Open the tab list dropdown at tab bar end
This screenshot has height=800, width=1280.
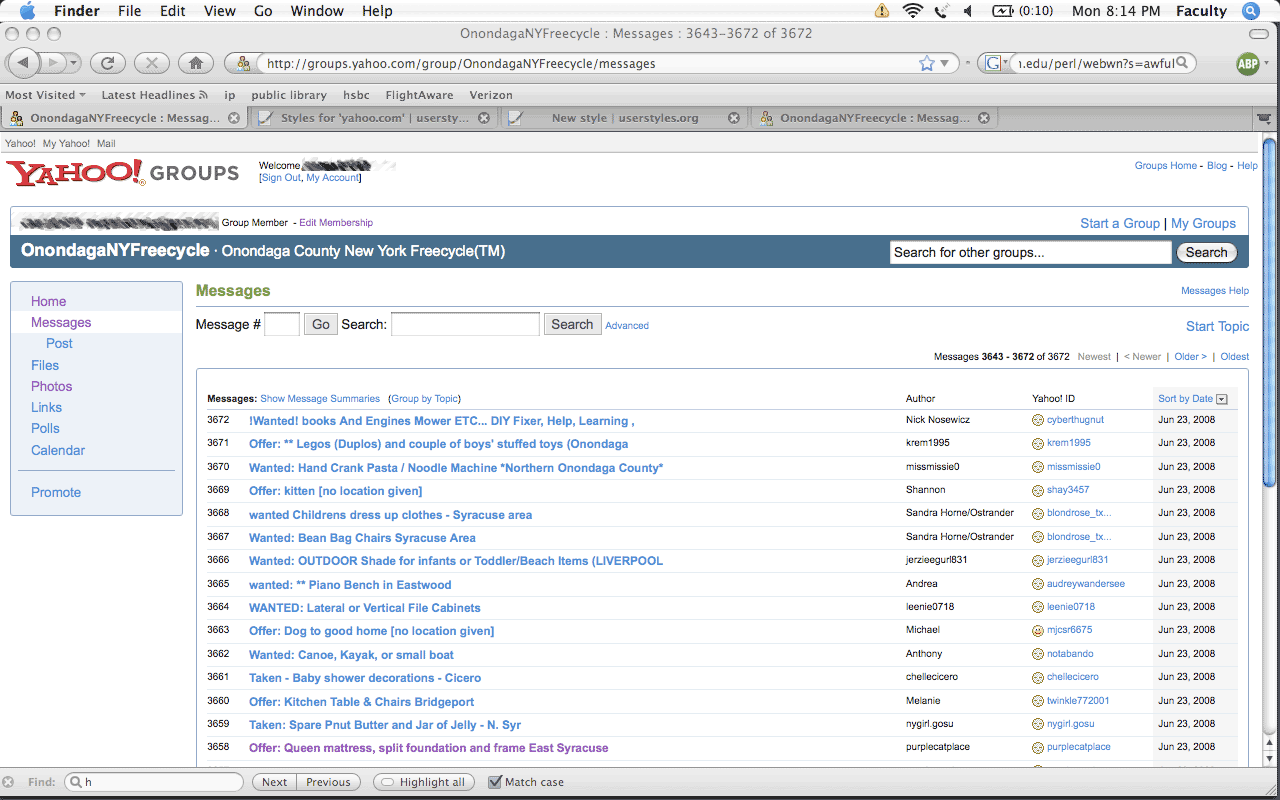click(x=1264, y=118)
